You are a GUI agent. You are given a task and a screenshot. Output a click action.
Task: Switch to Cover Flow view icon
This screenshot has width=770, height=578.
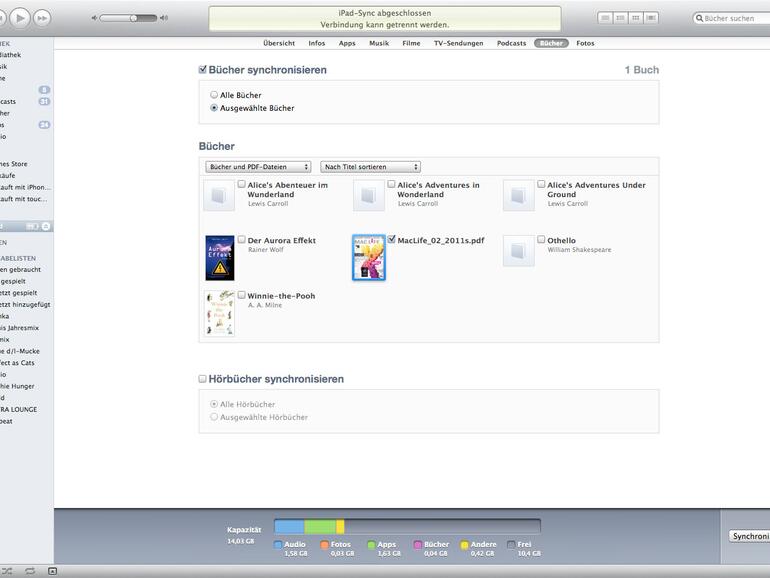pyautogui.click(x=651, y=18)
